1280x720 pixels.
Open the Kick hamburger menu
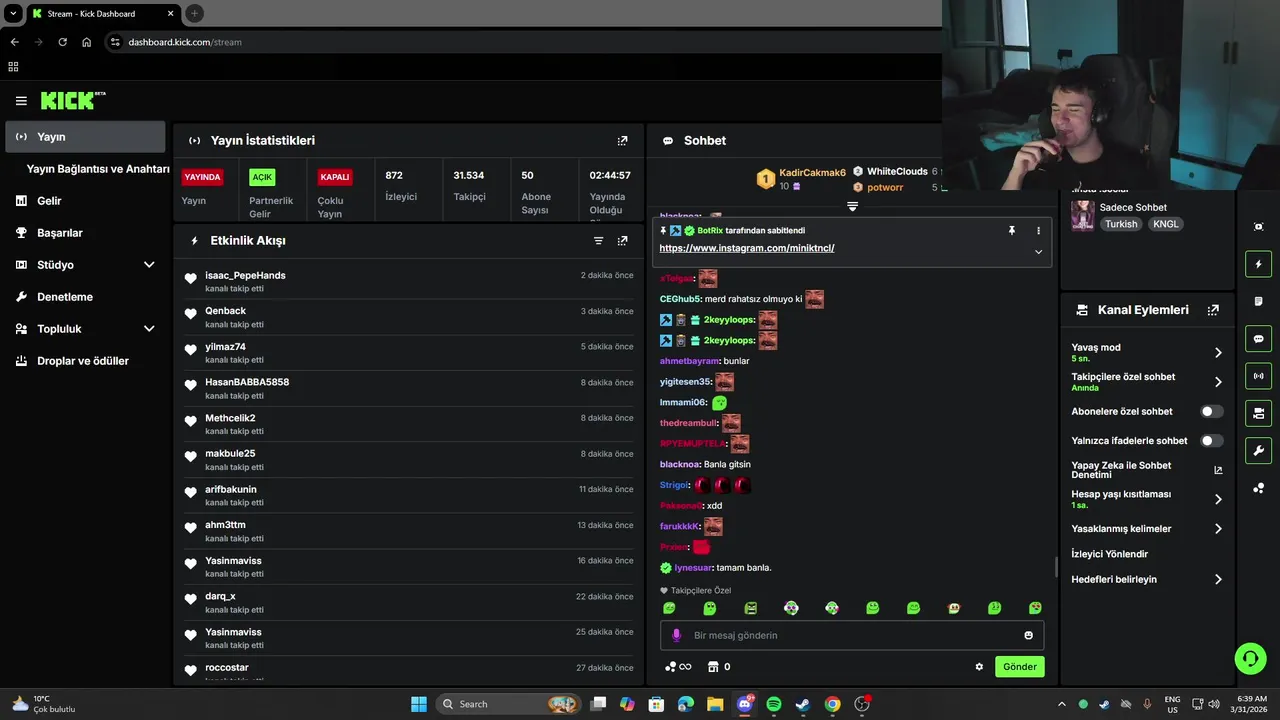(x=21, y=101)
